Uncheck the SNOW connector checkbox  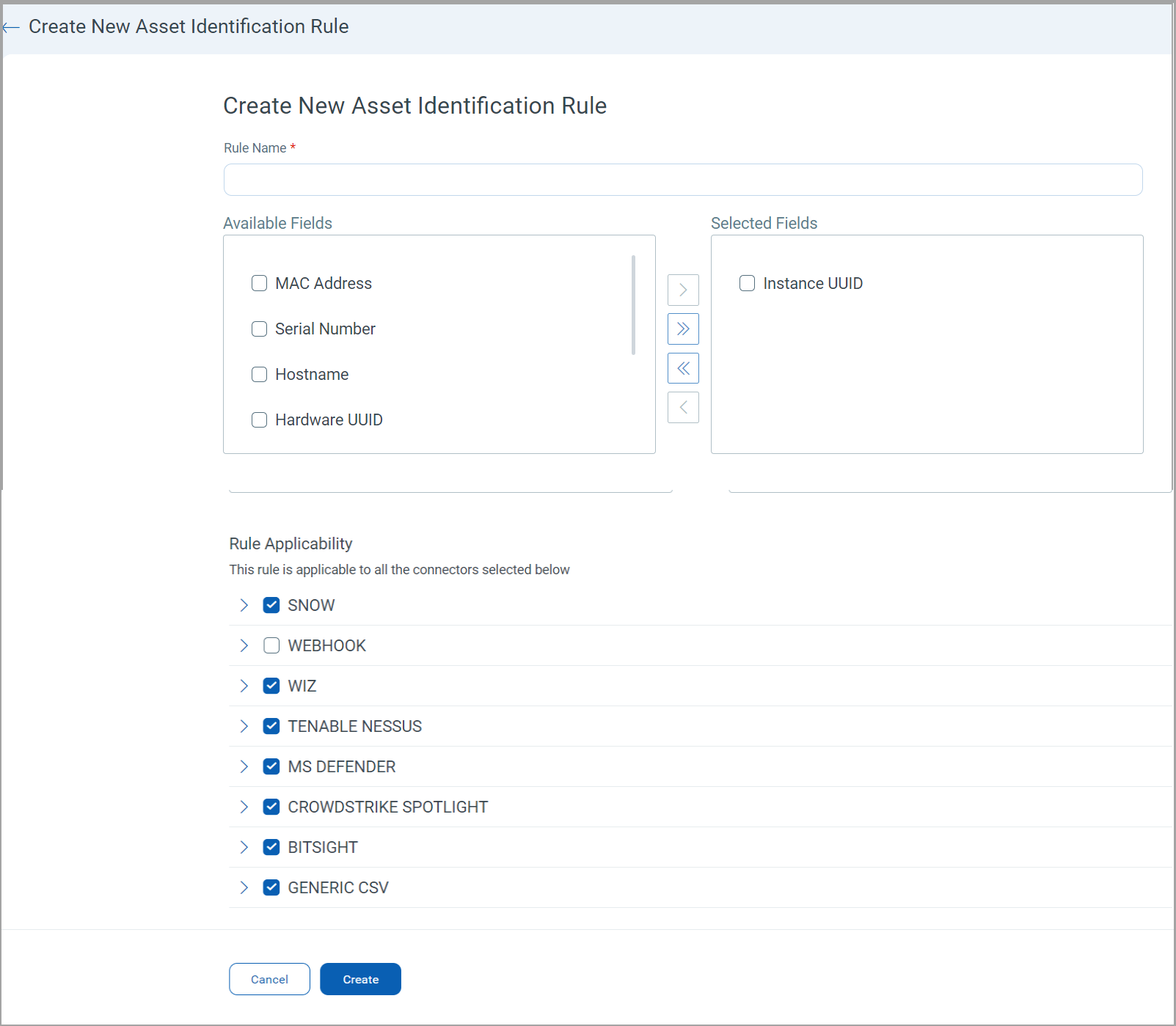[271, 605]
